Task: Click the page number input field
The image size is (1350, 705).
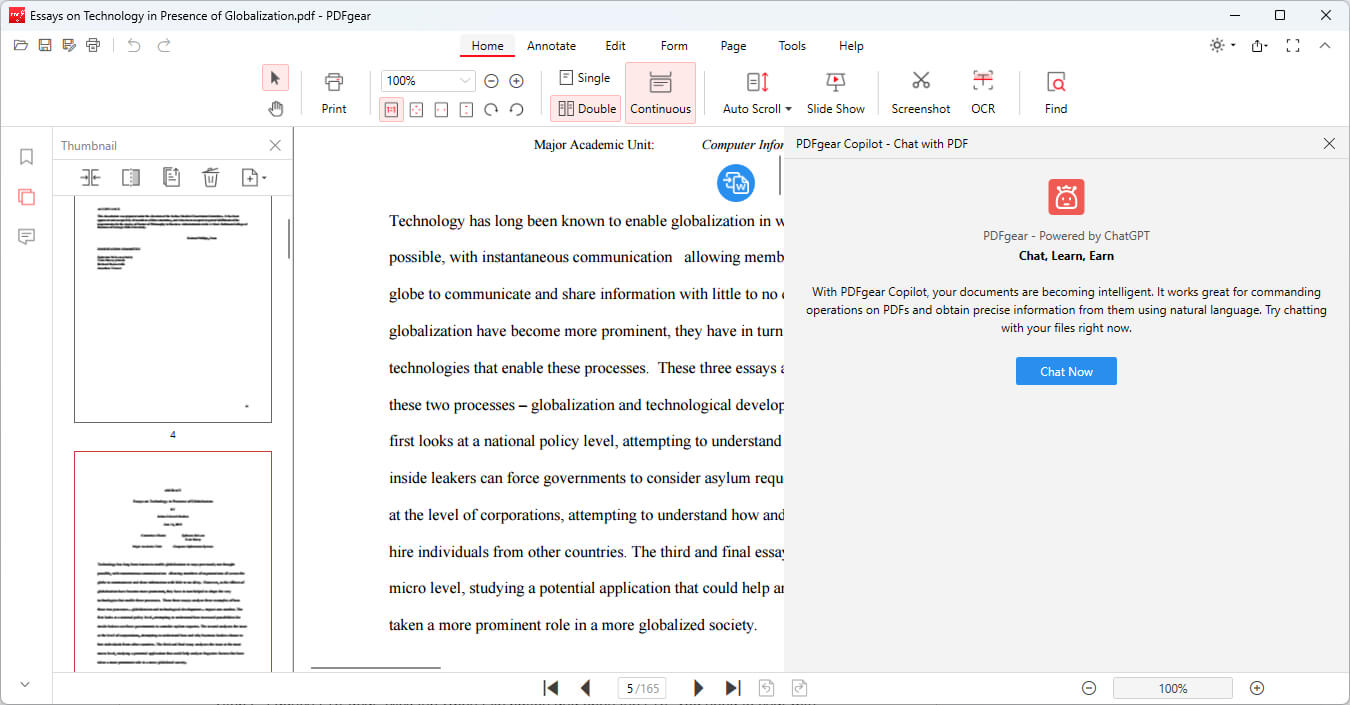Action: (628, 688)
